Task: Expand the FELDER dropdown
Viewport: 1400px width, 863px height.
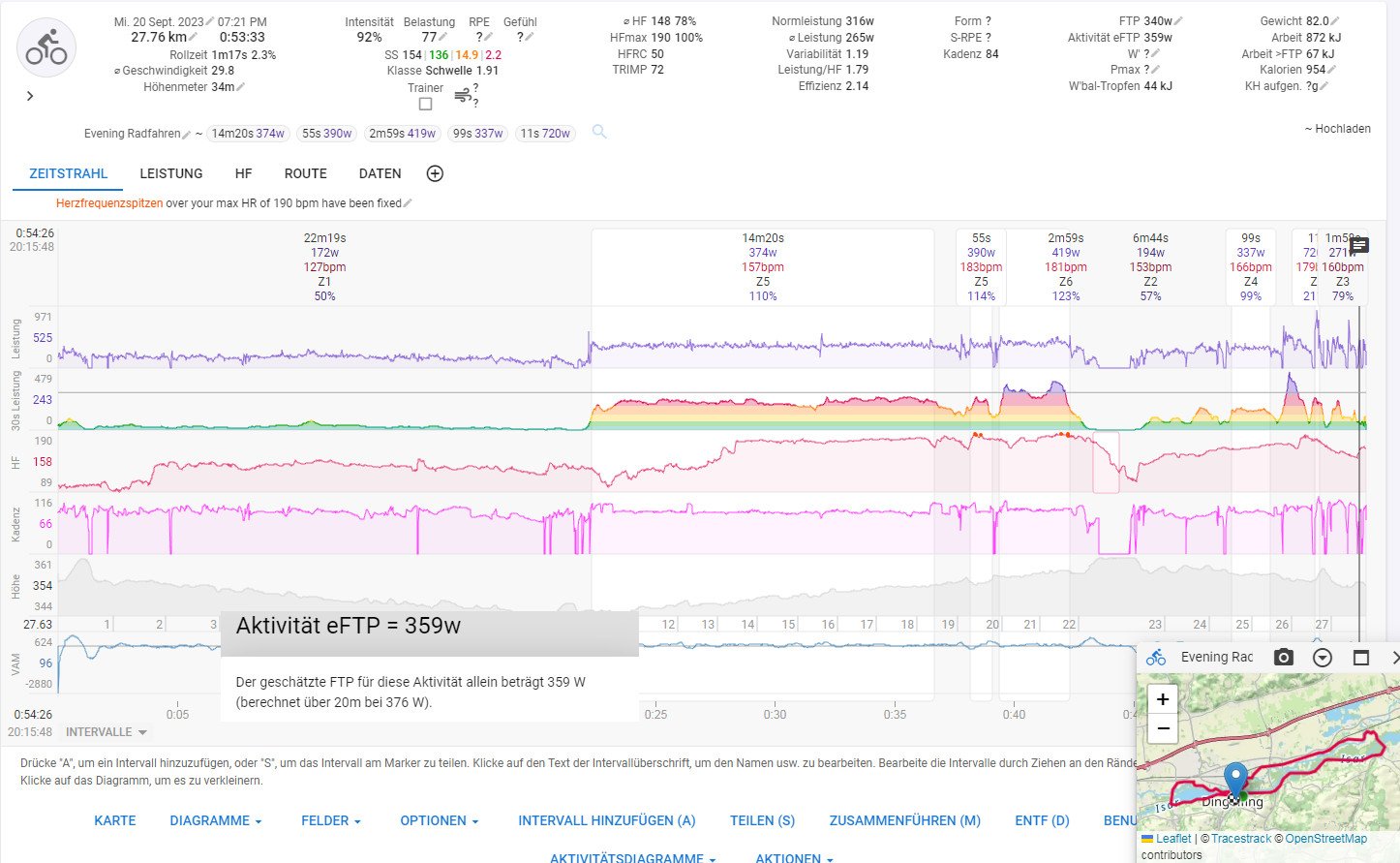Action: pyautogui.click(x=330, y=820)
